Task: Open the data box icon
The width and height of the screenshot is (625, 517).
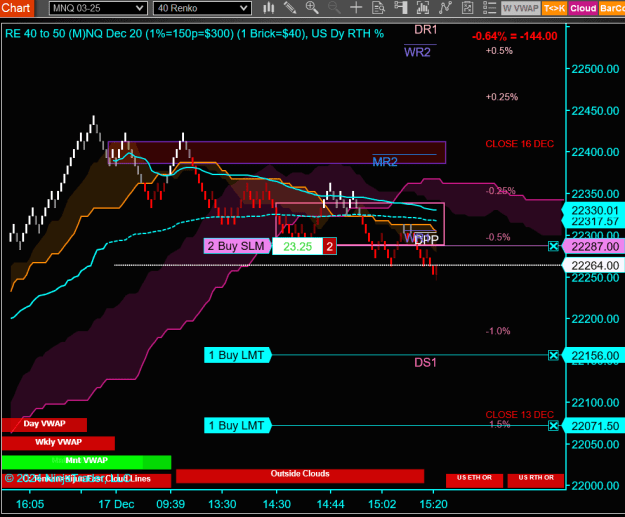Action: [378, 8]
